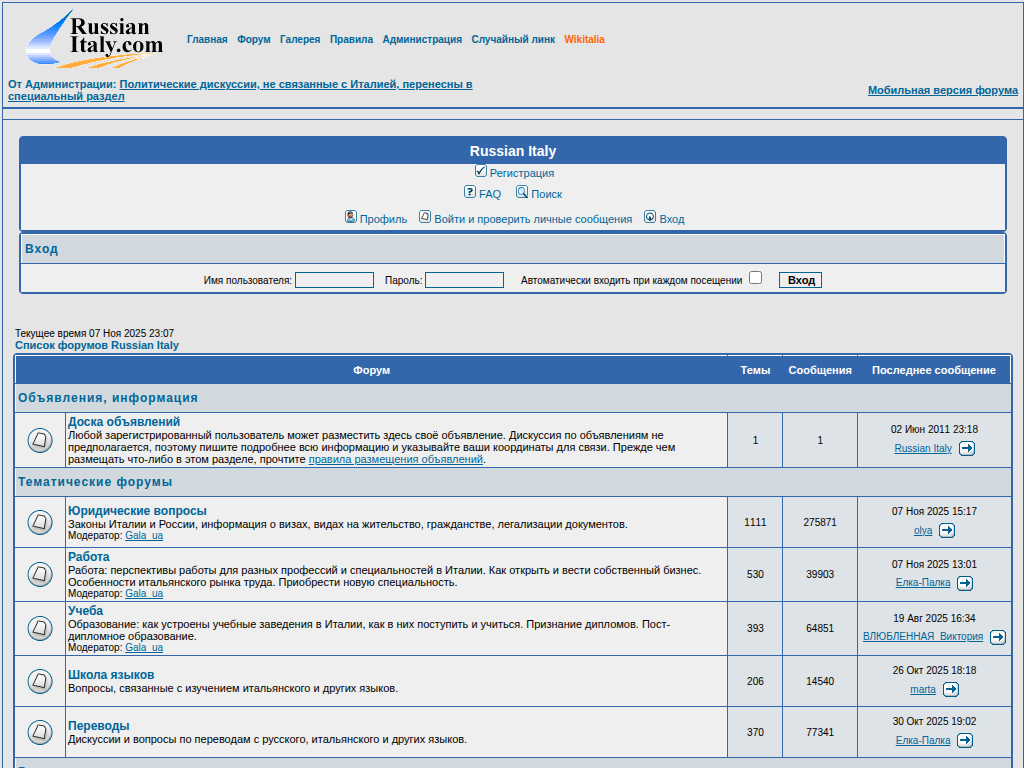
Task: Open the Школа языков forum
Action: pos(111,675)
